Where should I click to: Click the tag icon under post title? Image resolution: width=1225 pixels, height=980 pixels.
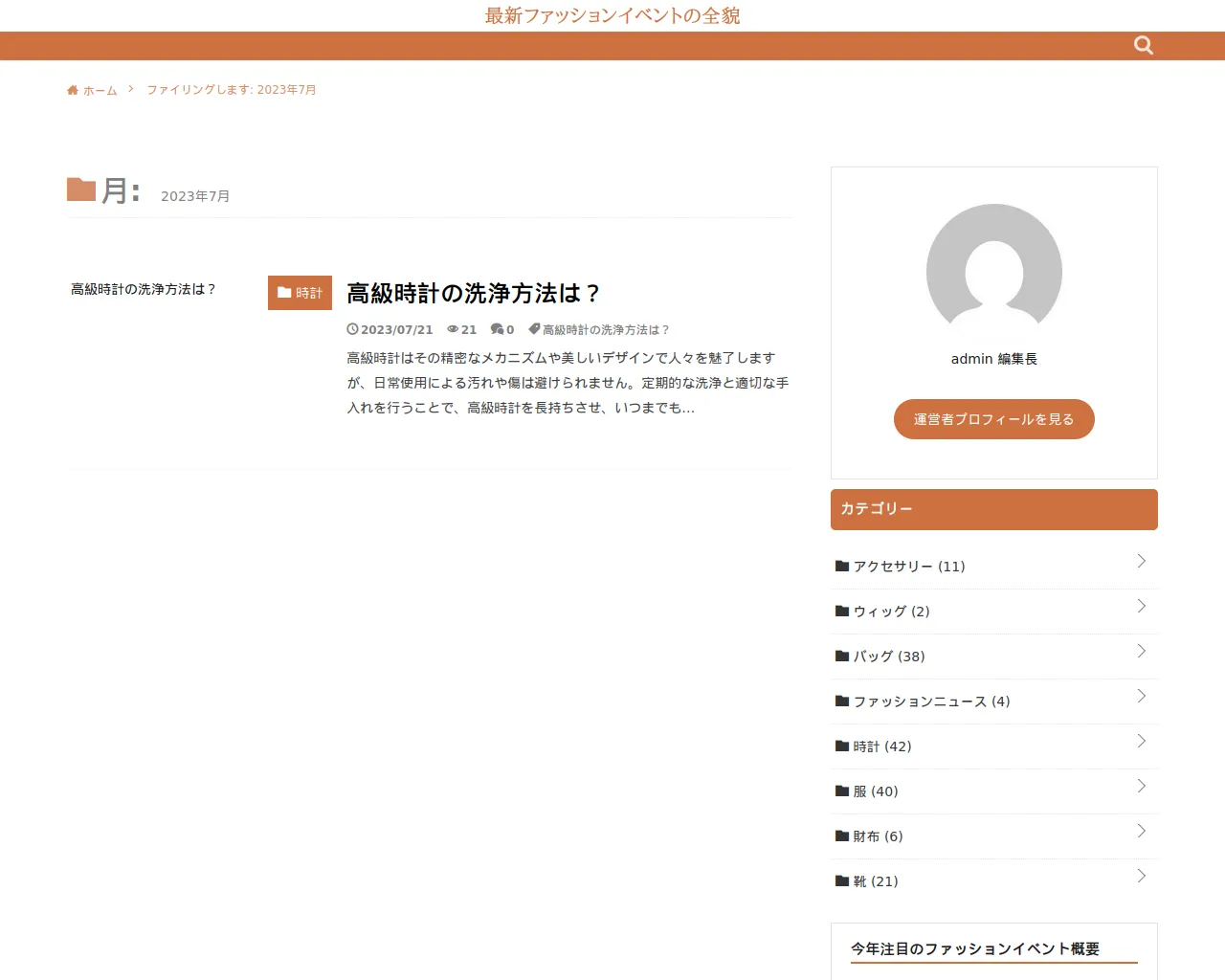coord(534,328)
